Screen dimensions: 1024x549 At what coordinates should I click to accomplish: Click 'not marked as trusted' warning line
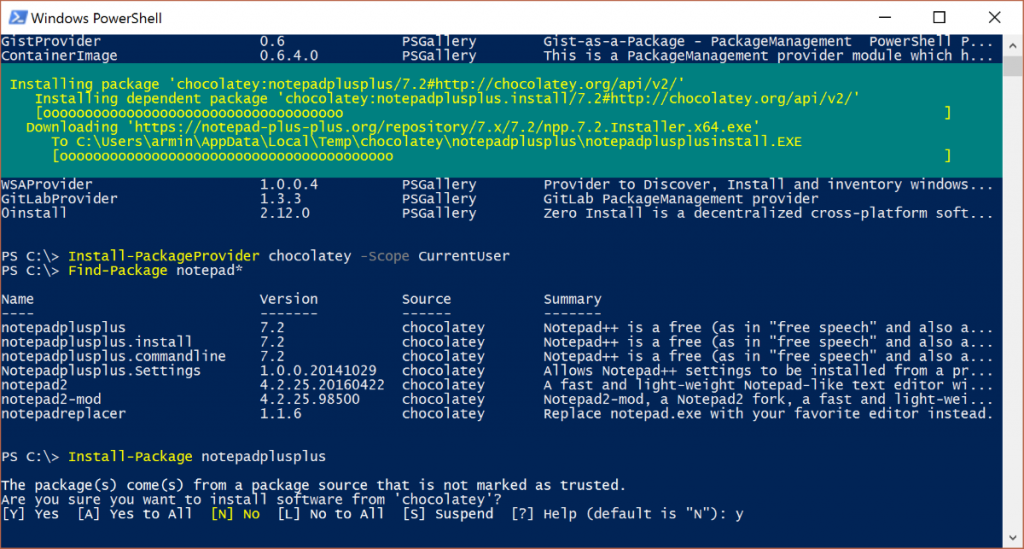pos(313,485)
